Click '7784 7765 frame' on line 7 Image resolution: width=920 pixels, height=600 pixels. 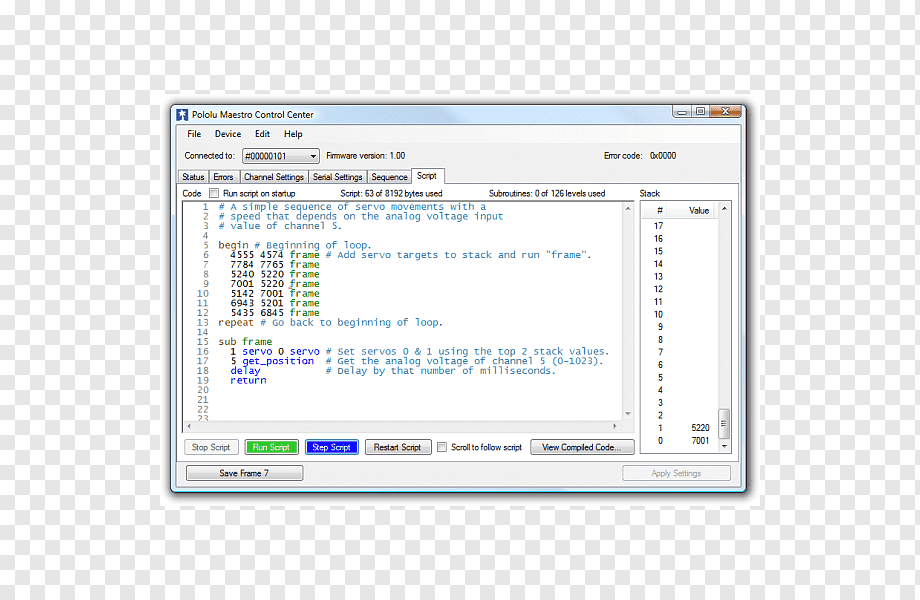tap(275, 265)
